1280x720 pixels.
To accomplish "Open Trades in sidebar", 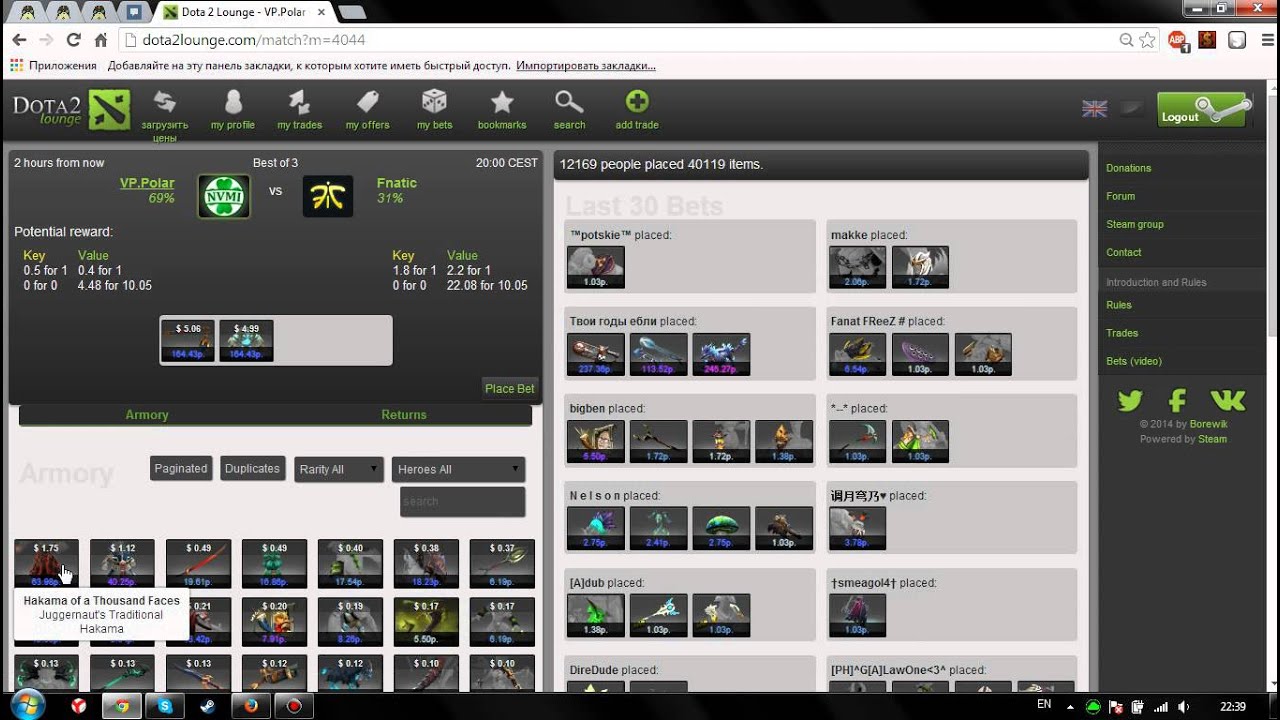I will pyautogui.click(x=1122, y=333).
